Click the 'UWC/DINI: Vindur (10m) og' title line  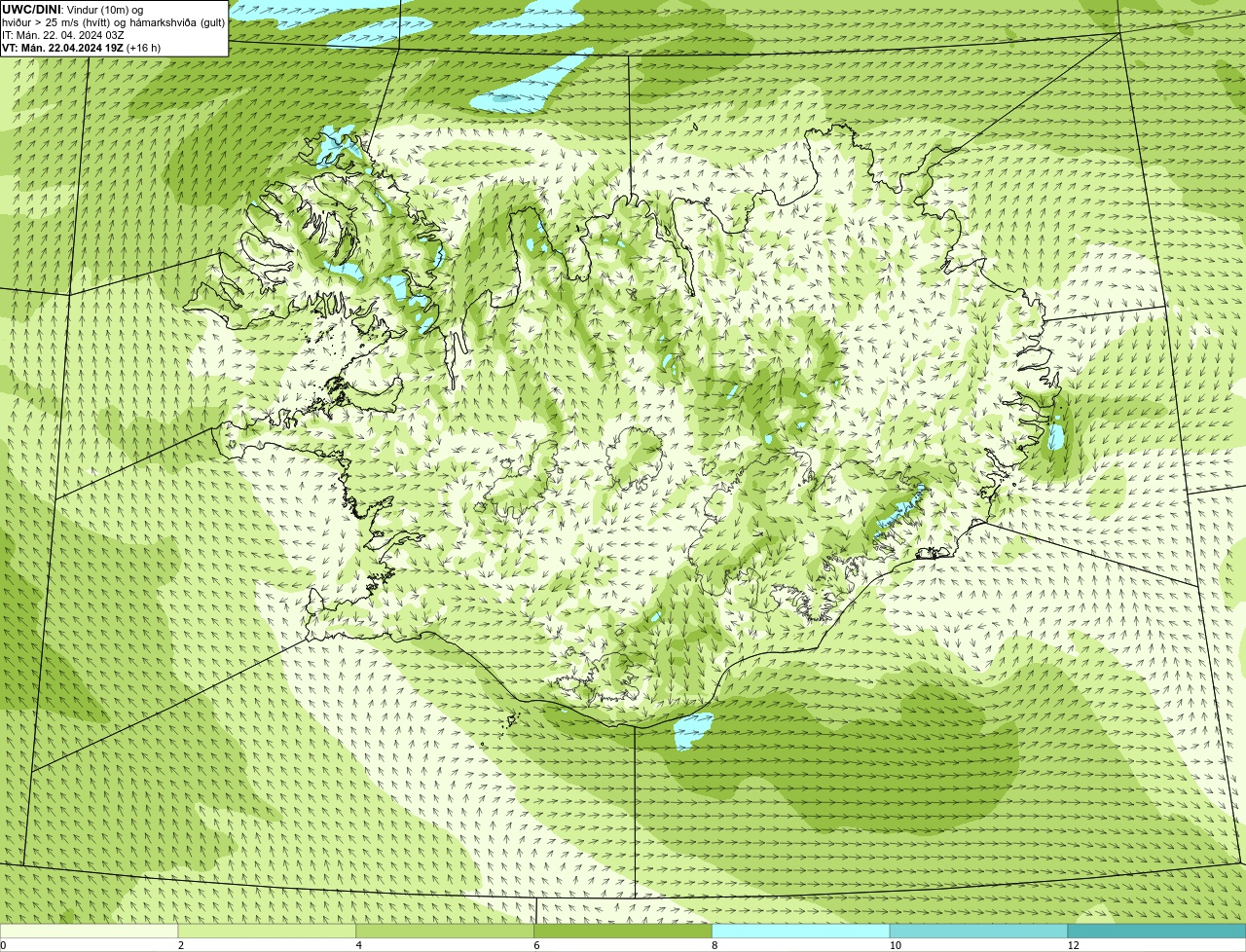coord(73,10)
